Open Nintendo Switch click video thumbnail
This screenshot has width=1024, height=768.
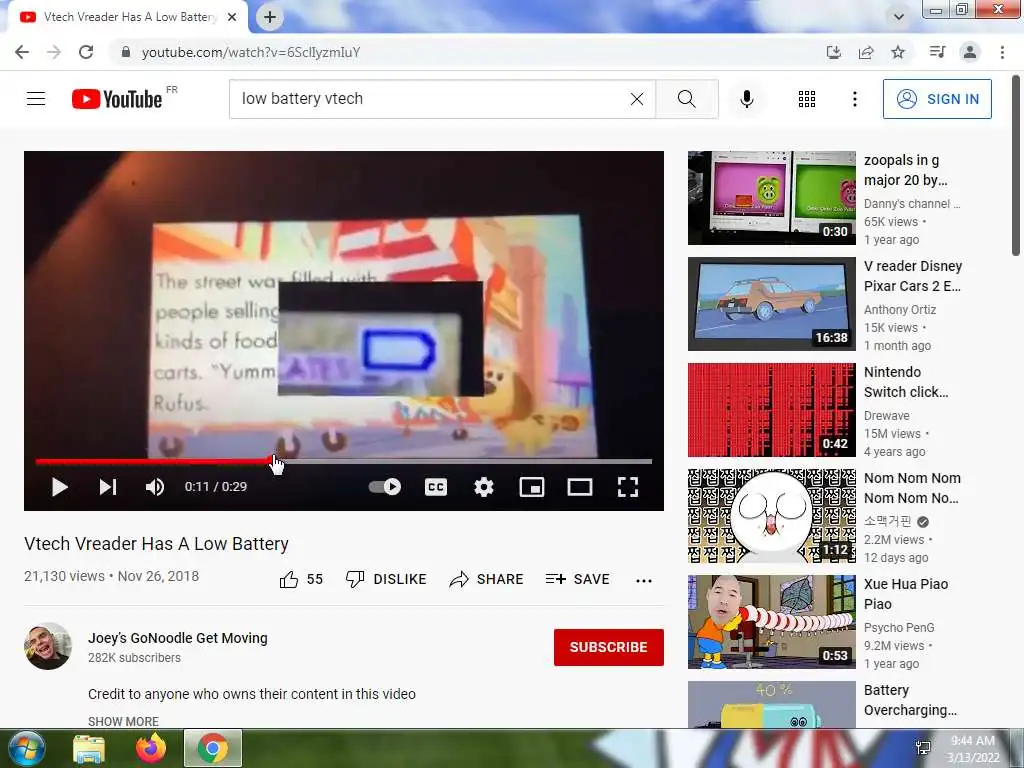click(772, 409)
